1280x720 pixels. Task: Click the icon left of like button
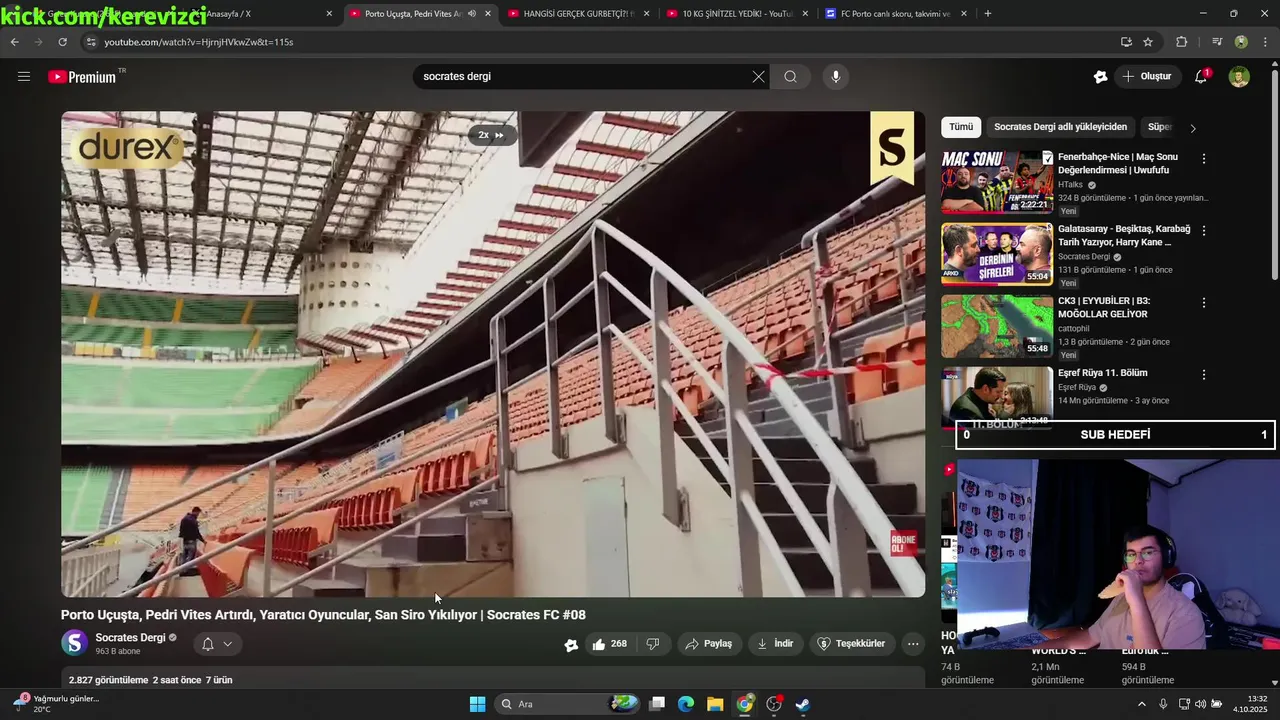tap(571, 645)
